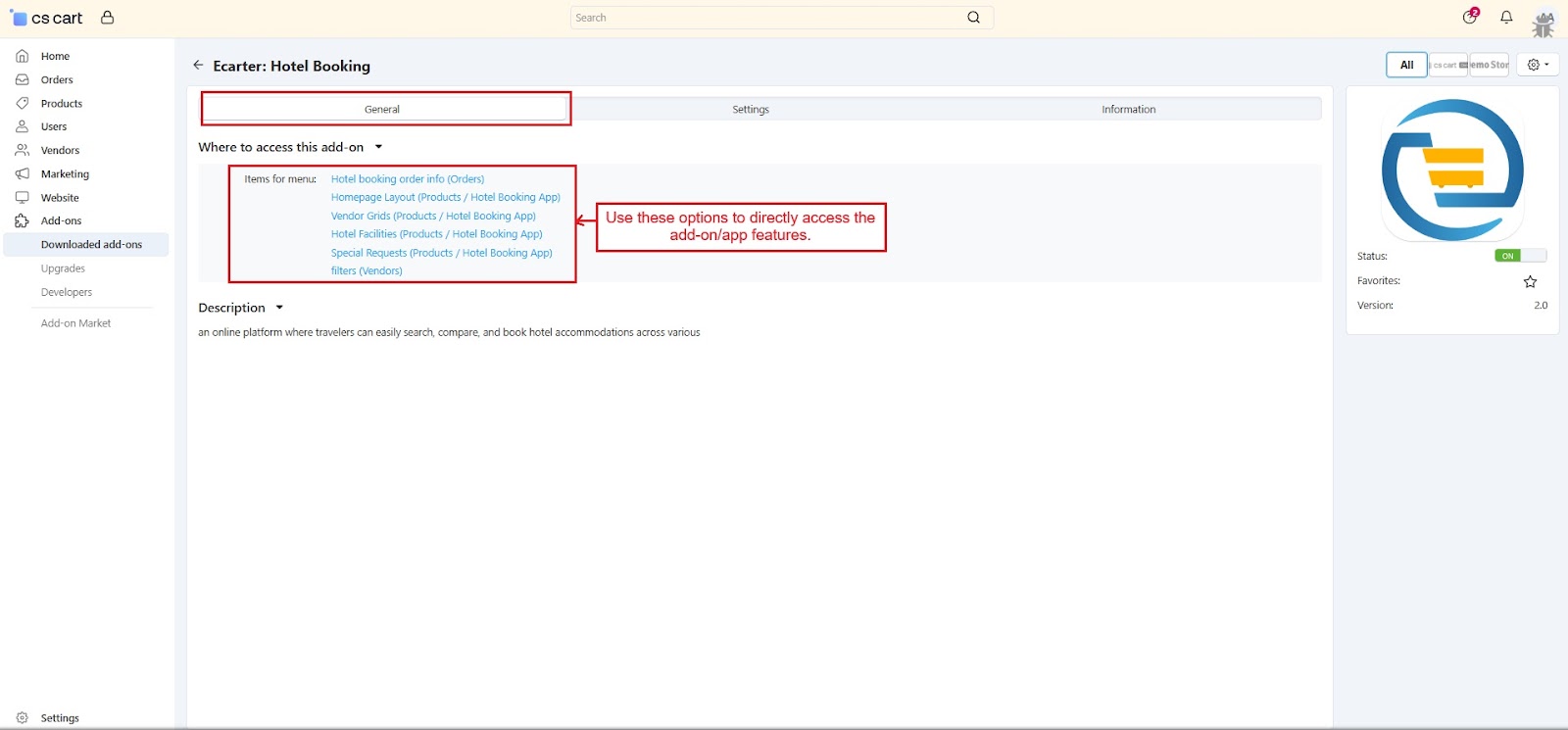The image size is (1568, 730).
Task: Click the lock icon next to cs cart logo
Action: click(x=108, y=18)
